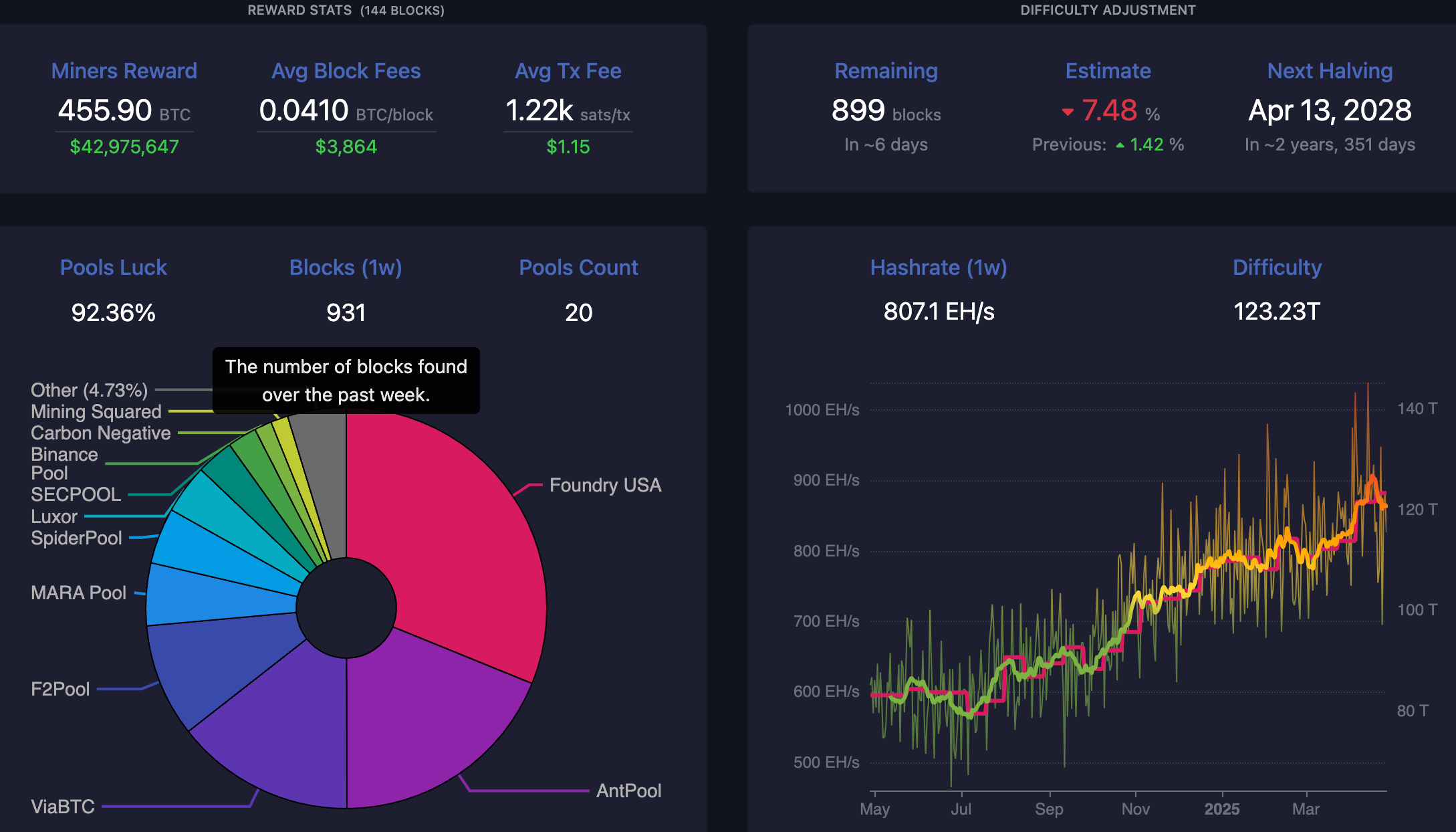Click the Other (4.73%) label

click(x=89, y=390)
